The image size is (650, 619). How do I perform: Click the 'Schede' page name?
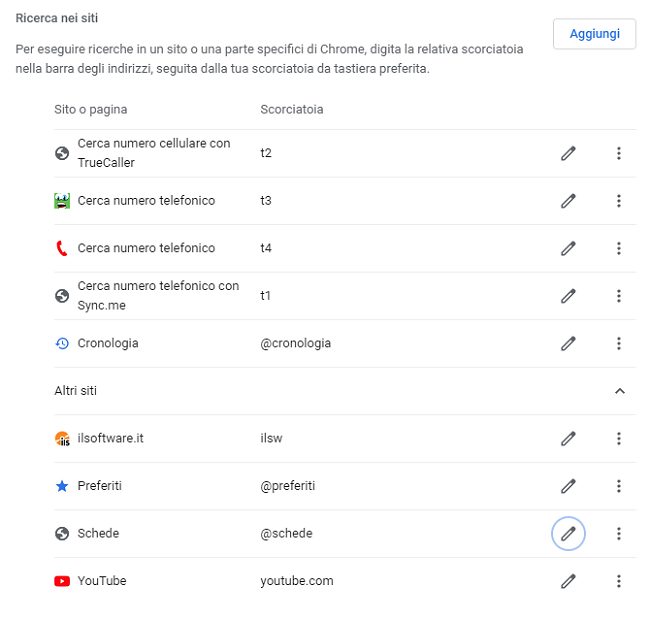(x=98, y=533)
